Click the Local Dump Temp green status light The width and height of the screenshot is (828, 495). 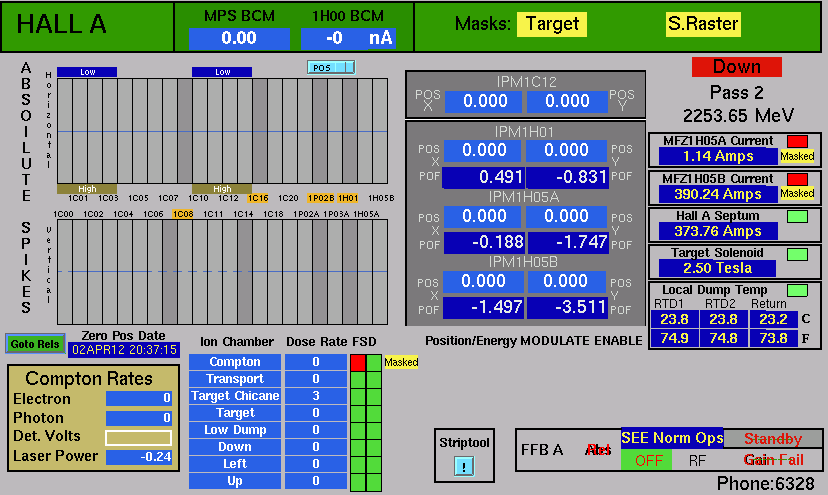coord(797,290)
